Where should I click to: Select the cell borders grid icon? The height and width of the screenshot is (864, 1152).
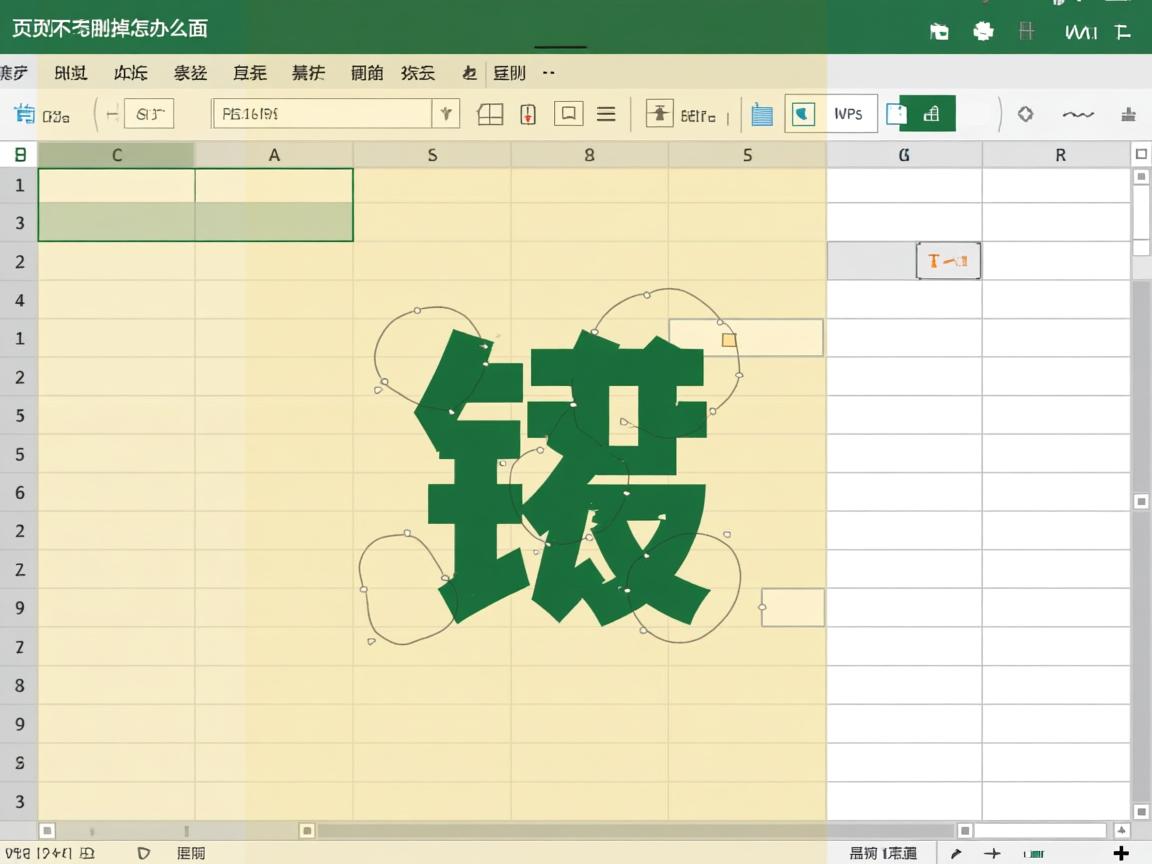click(490, 114)
